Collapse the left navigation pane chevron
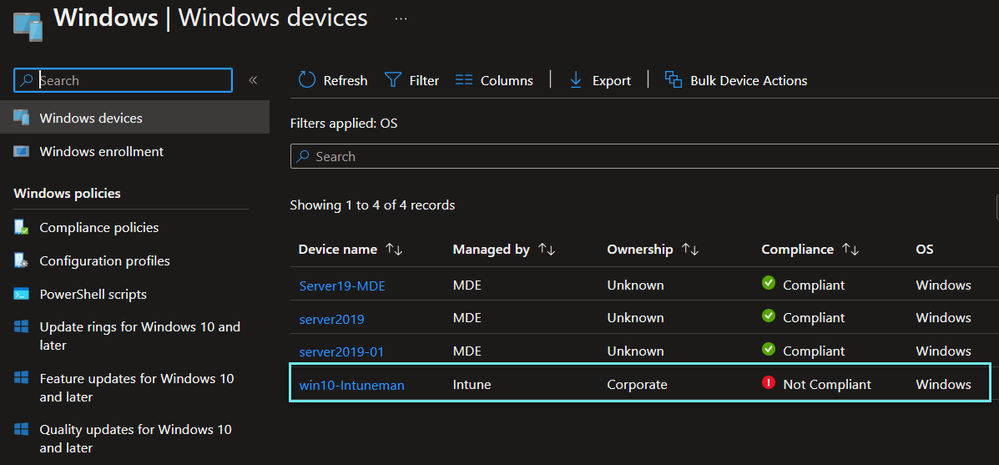Image resolution: width=999 pixels, height=465 pixels. 253,80
